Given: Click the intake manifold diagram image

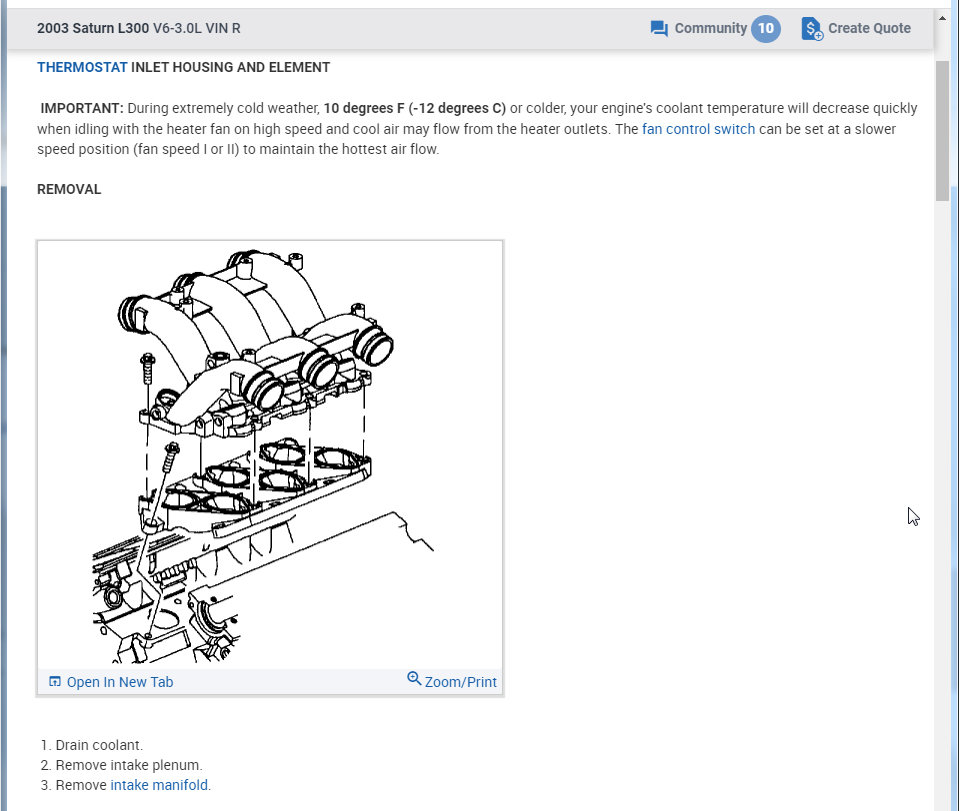Looking at the screenshot, I should [x=270, y=456].
